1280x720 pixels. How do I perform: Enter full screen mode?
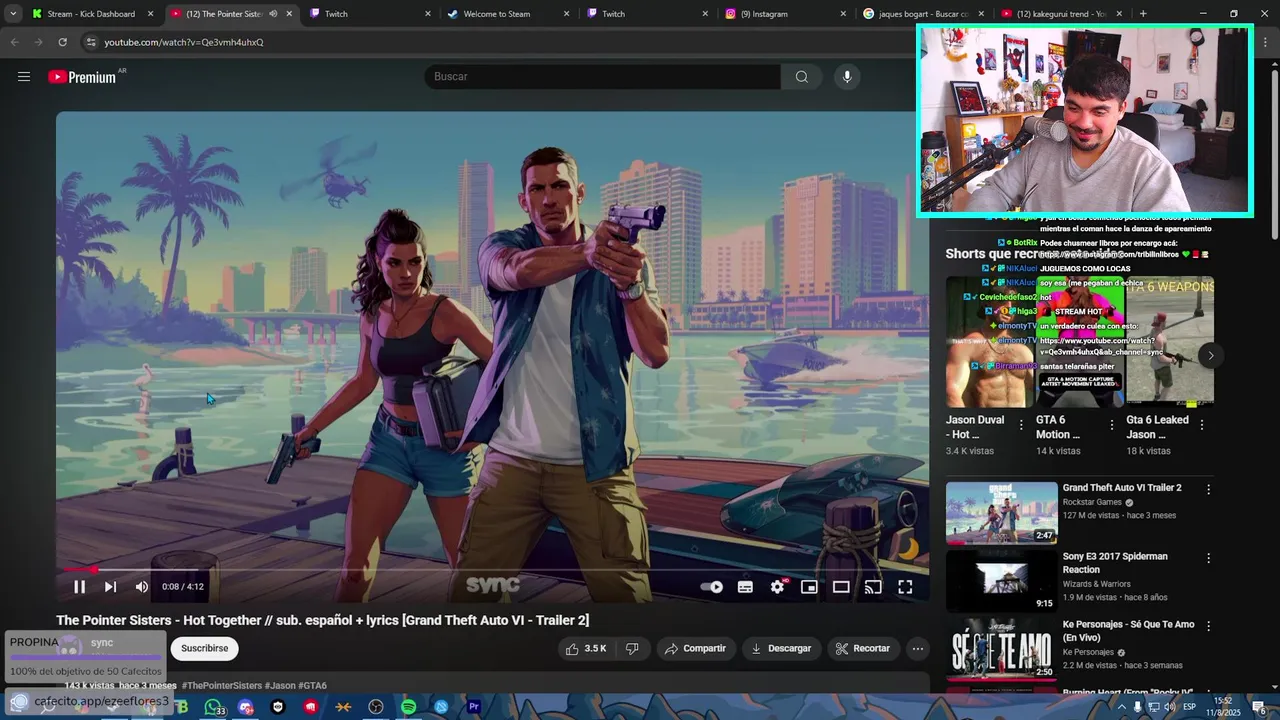(905, 587)
